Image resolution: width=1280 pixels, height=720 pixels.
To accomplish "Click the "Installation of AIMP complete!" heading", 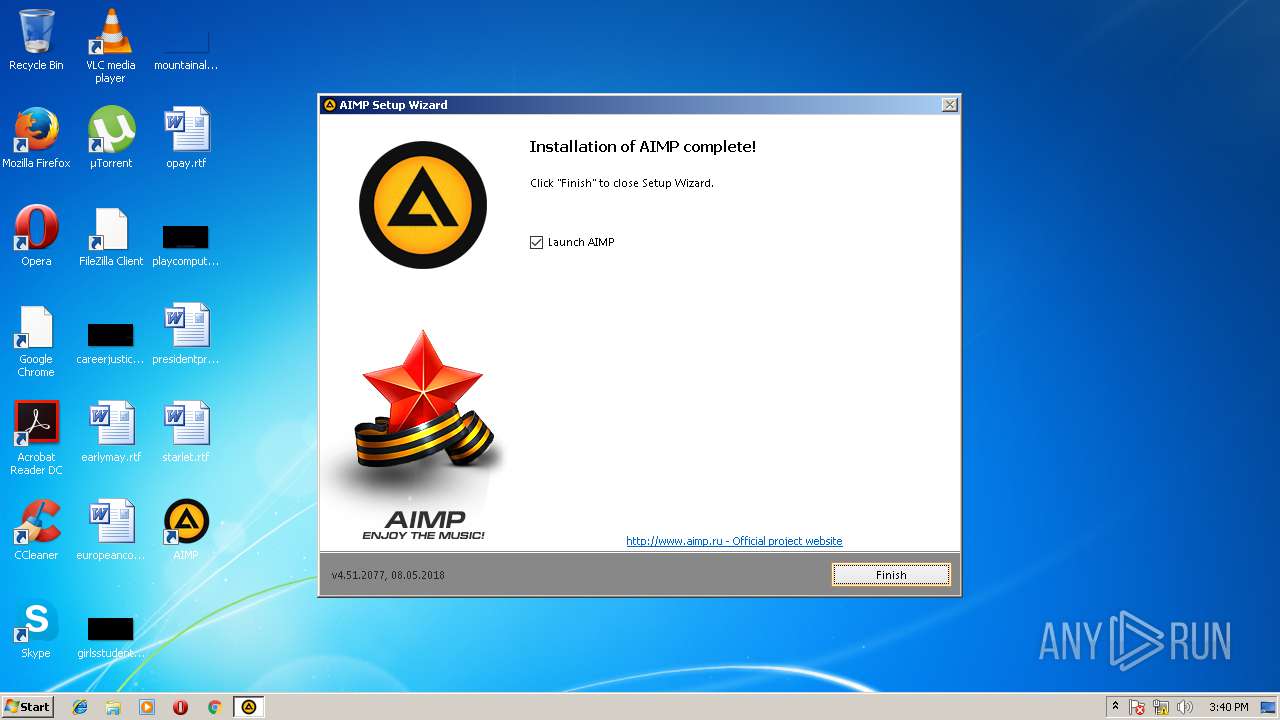I will tap(642, 147).
